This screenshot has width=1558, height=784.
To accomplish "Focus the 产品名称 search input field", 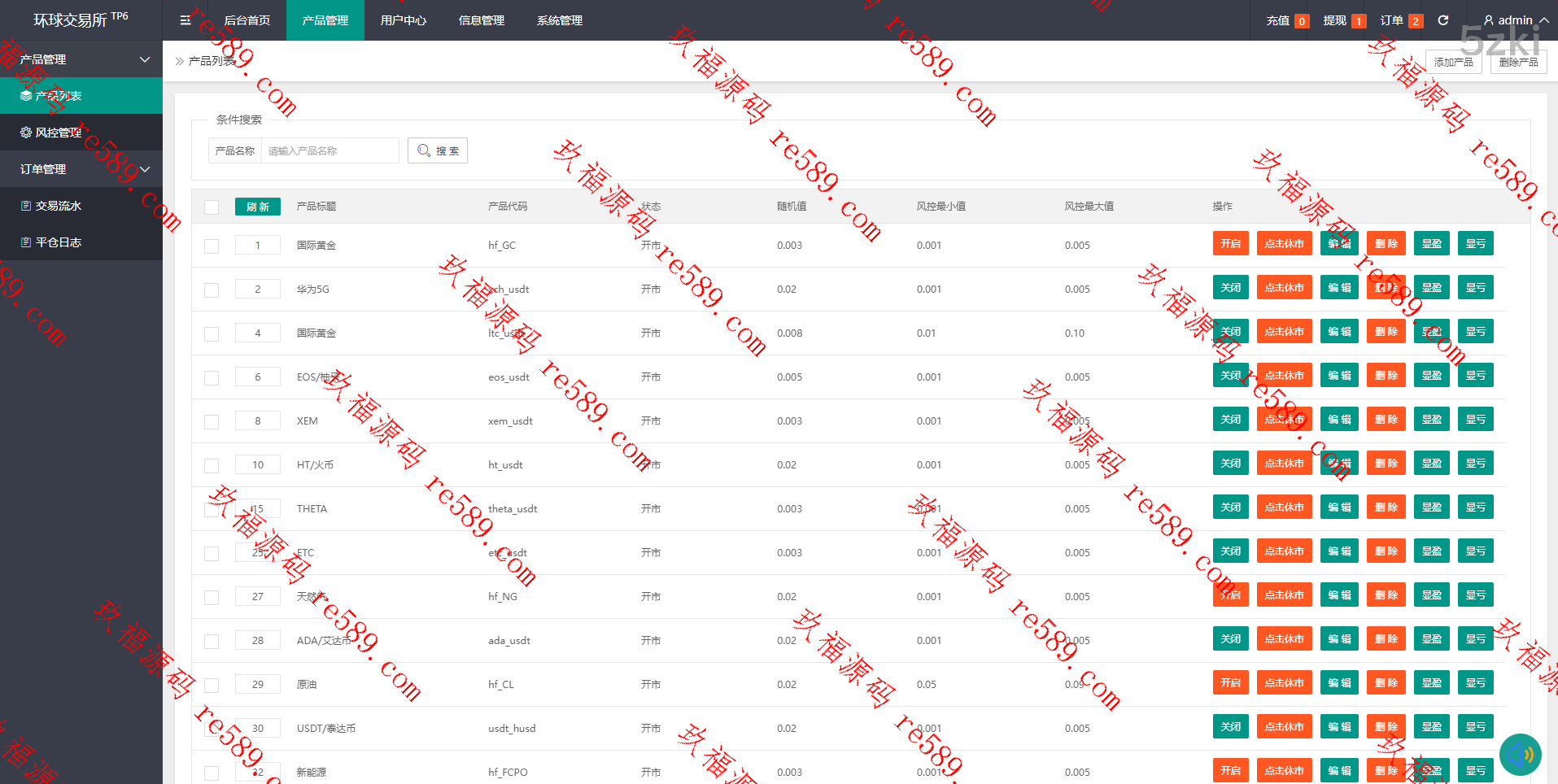I will click(x=329, y=150).
